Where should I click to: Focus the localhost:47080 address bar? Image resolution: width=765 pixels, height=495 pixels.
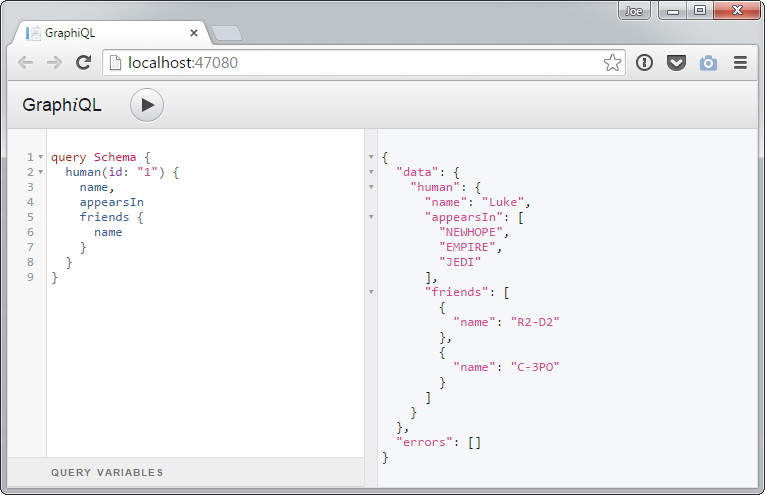pos(363,62)
